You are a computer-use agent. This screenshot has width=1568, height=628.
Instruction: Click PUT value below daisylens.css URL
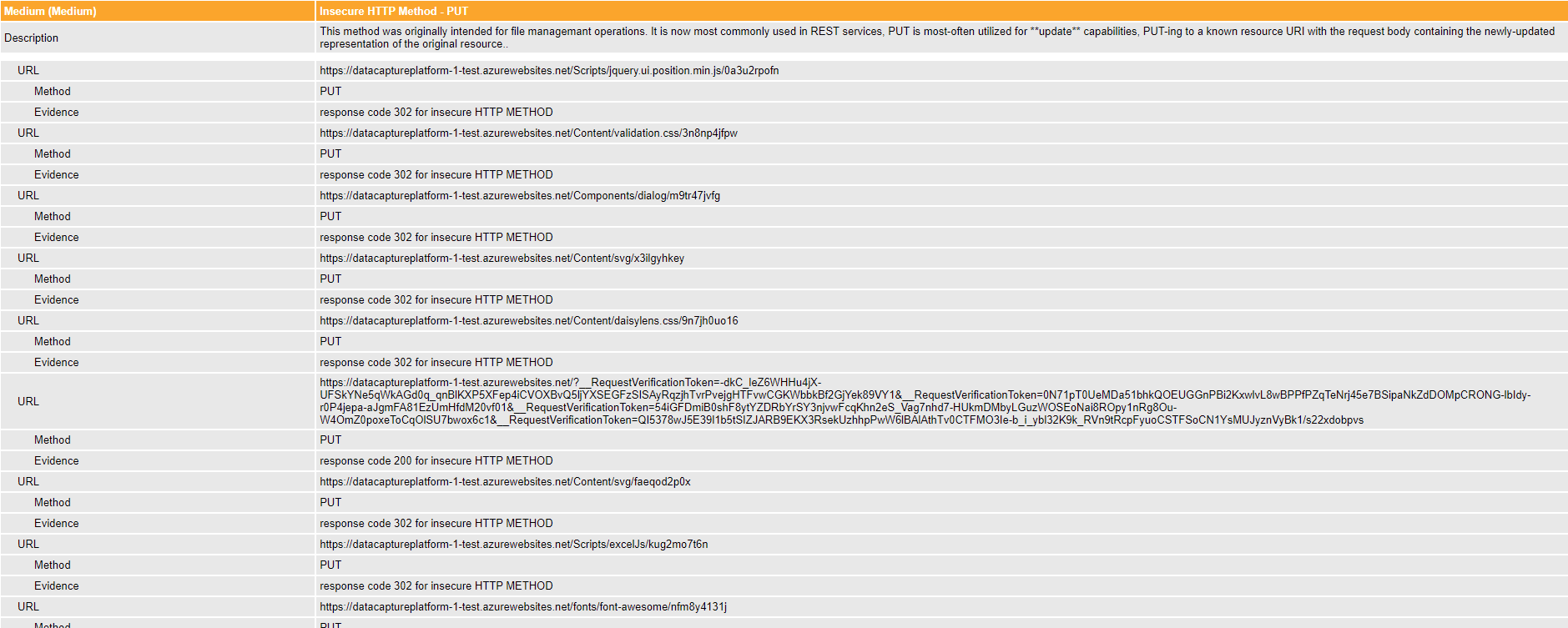click(x=330, y=342)
